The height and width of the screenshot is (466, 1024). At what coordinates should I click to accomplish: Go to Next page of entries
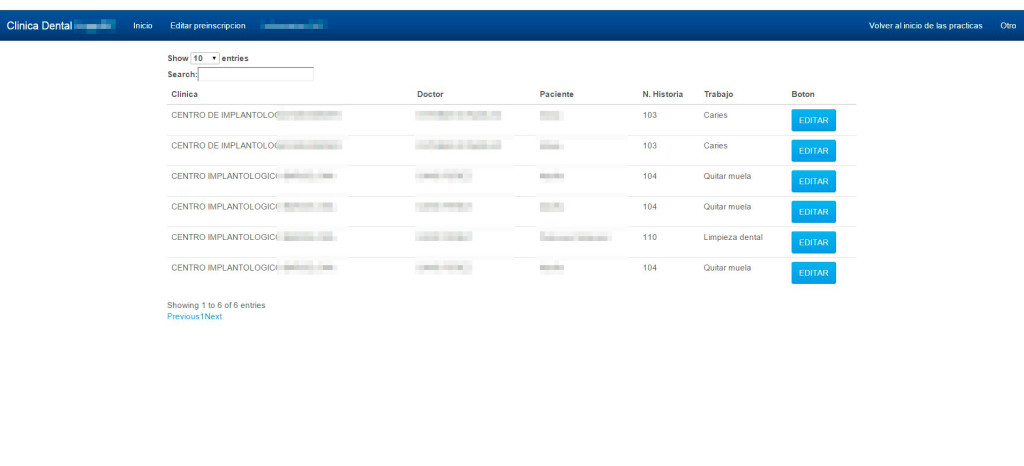click(x=213, y=317)
